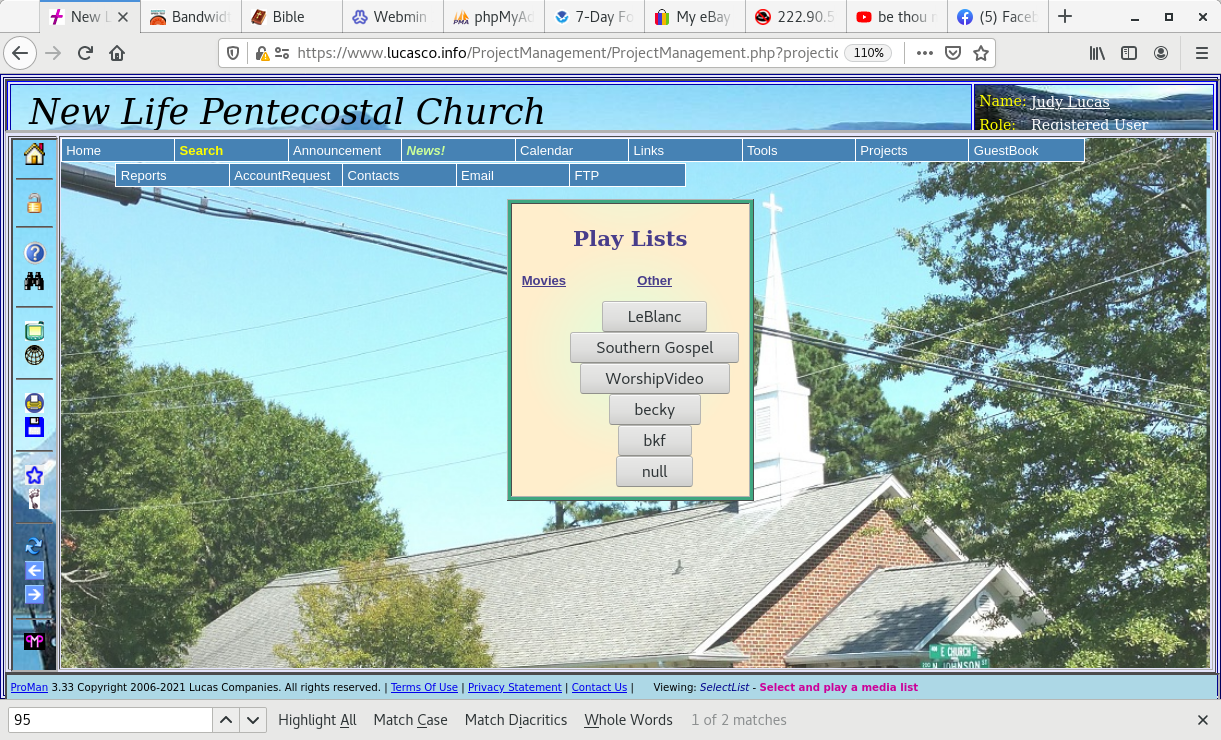Click the floppy disk save icon
Viewport: 1221px width, 740px height.
click(x=34, y=428)
